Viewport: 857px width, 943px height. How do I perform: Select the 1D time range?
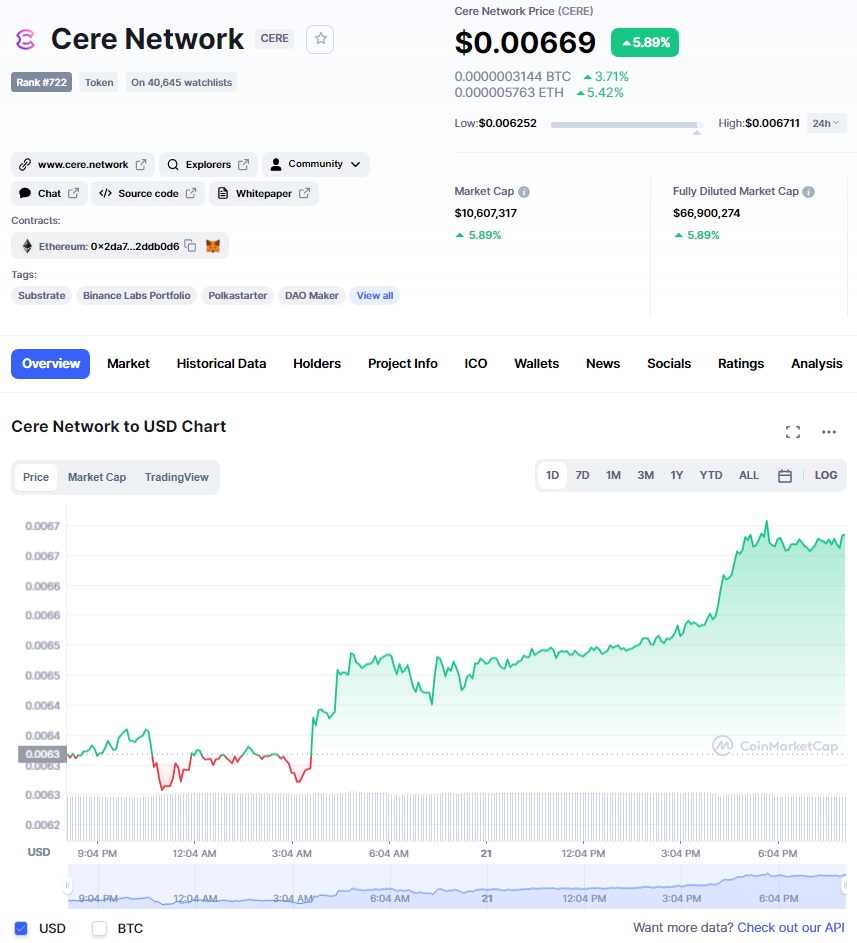click(552, 475)
